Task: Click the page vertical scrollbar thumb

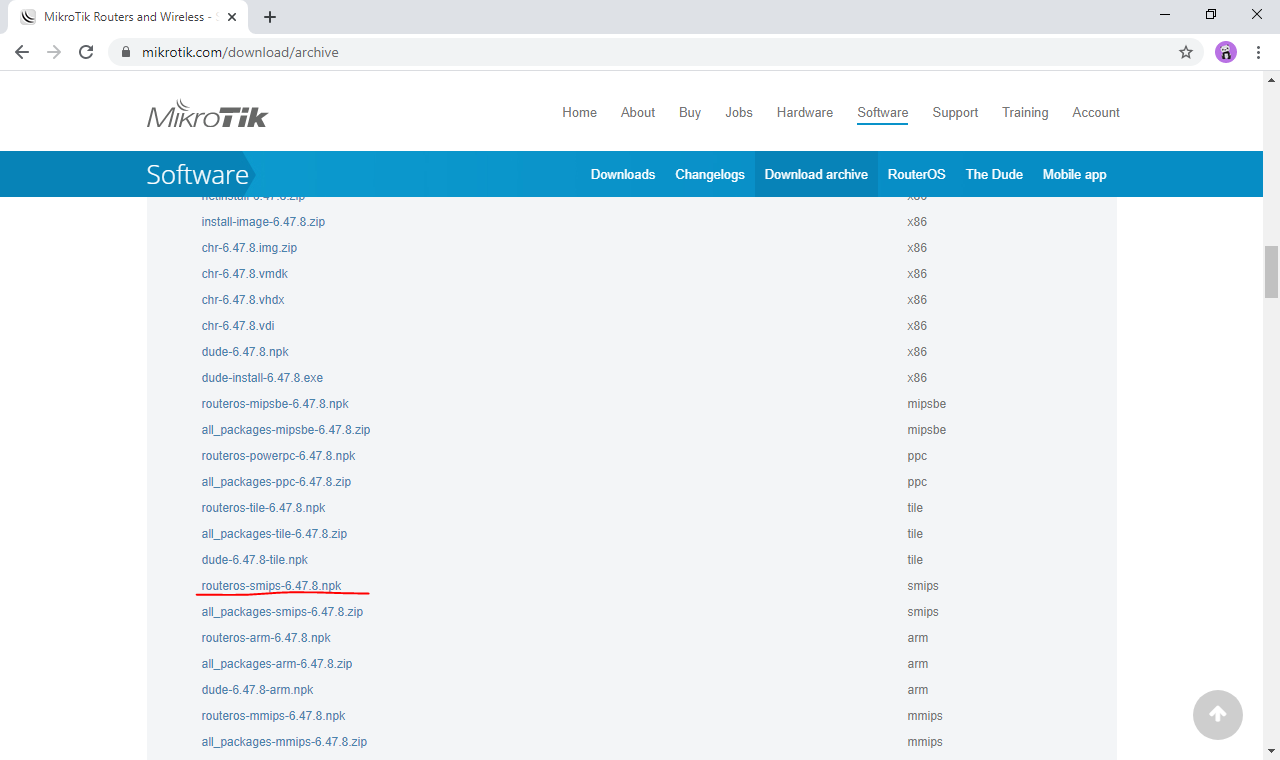Action: [1271, 272]
